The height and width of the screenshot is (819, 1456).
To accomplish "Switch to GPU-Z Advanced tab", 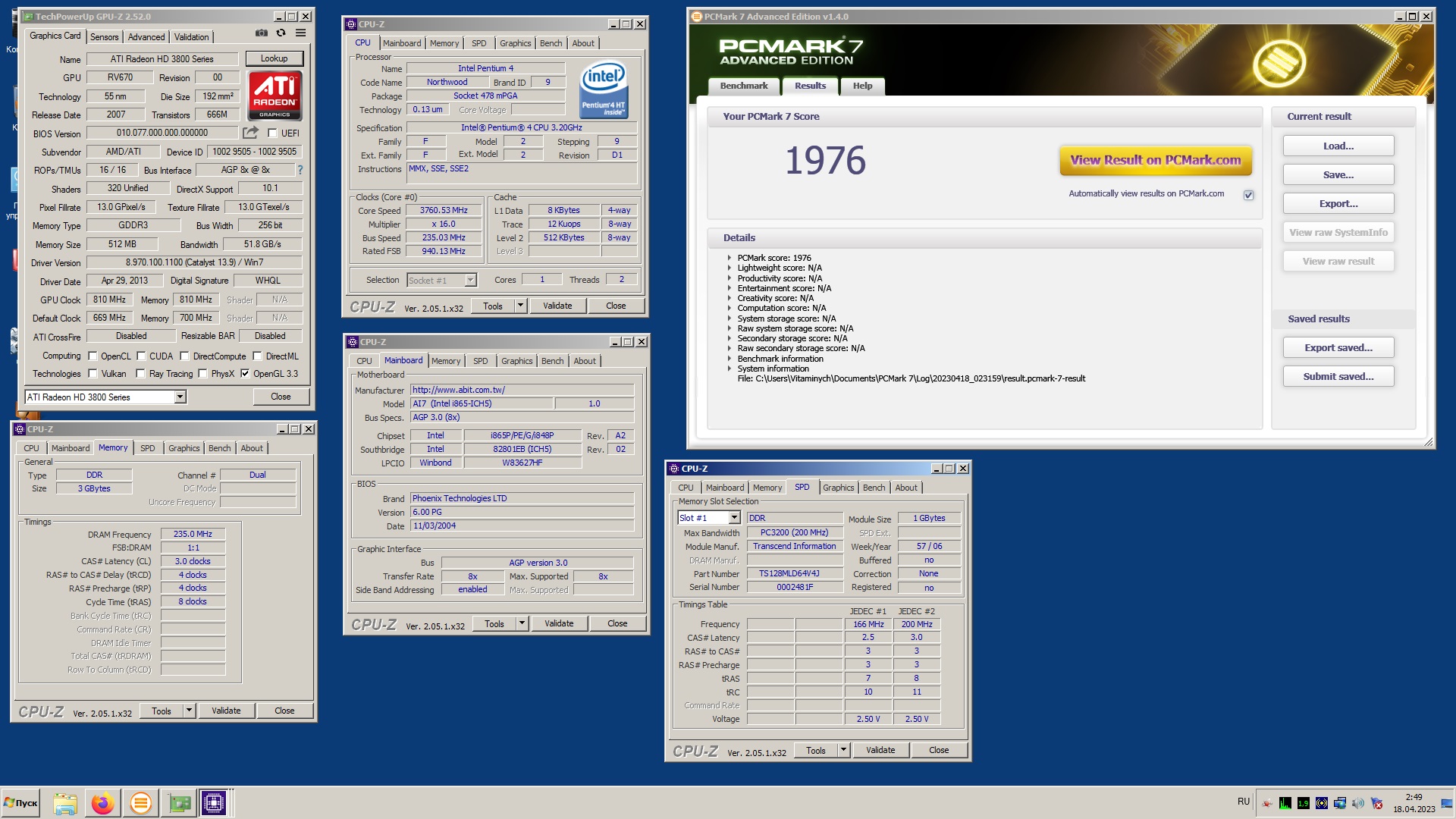I will coord(146,37).
